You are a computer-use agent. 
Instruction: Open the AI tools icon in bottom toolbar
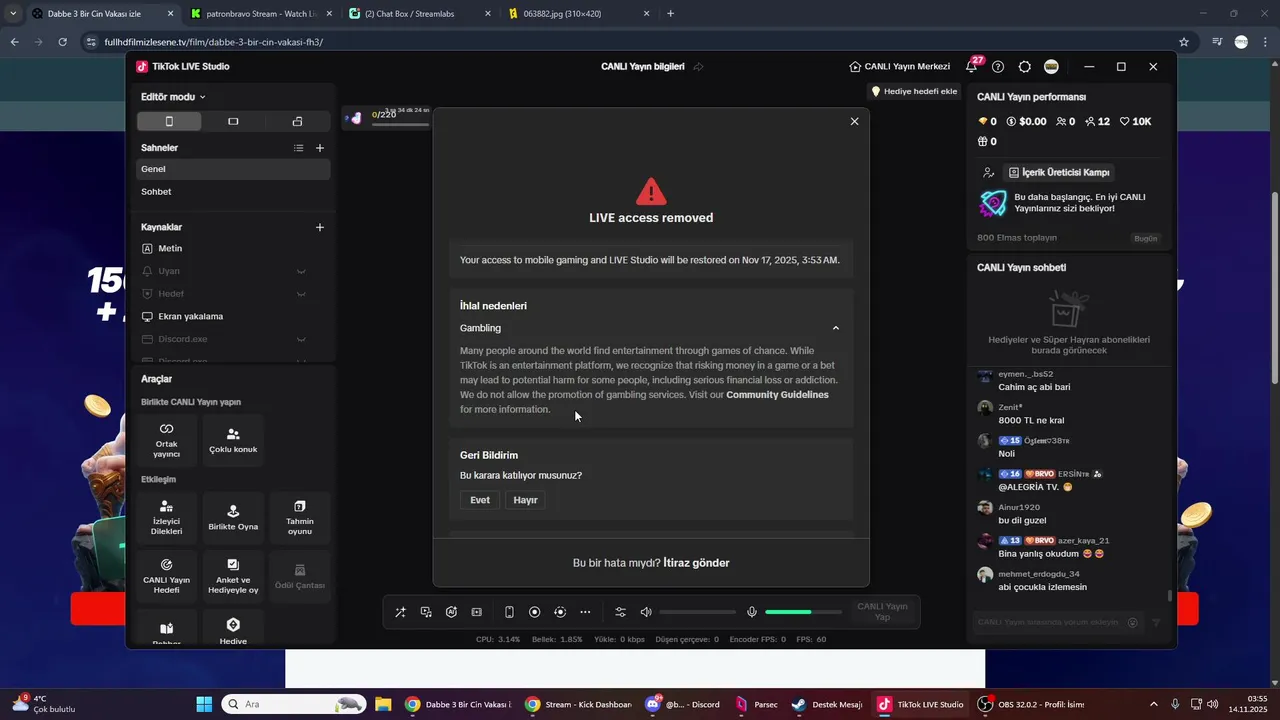point(451,612)
